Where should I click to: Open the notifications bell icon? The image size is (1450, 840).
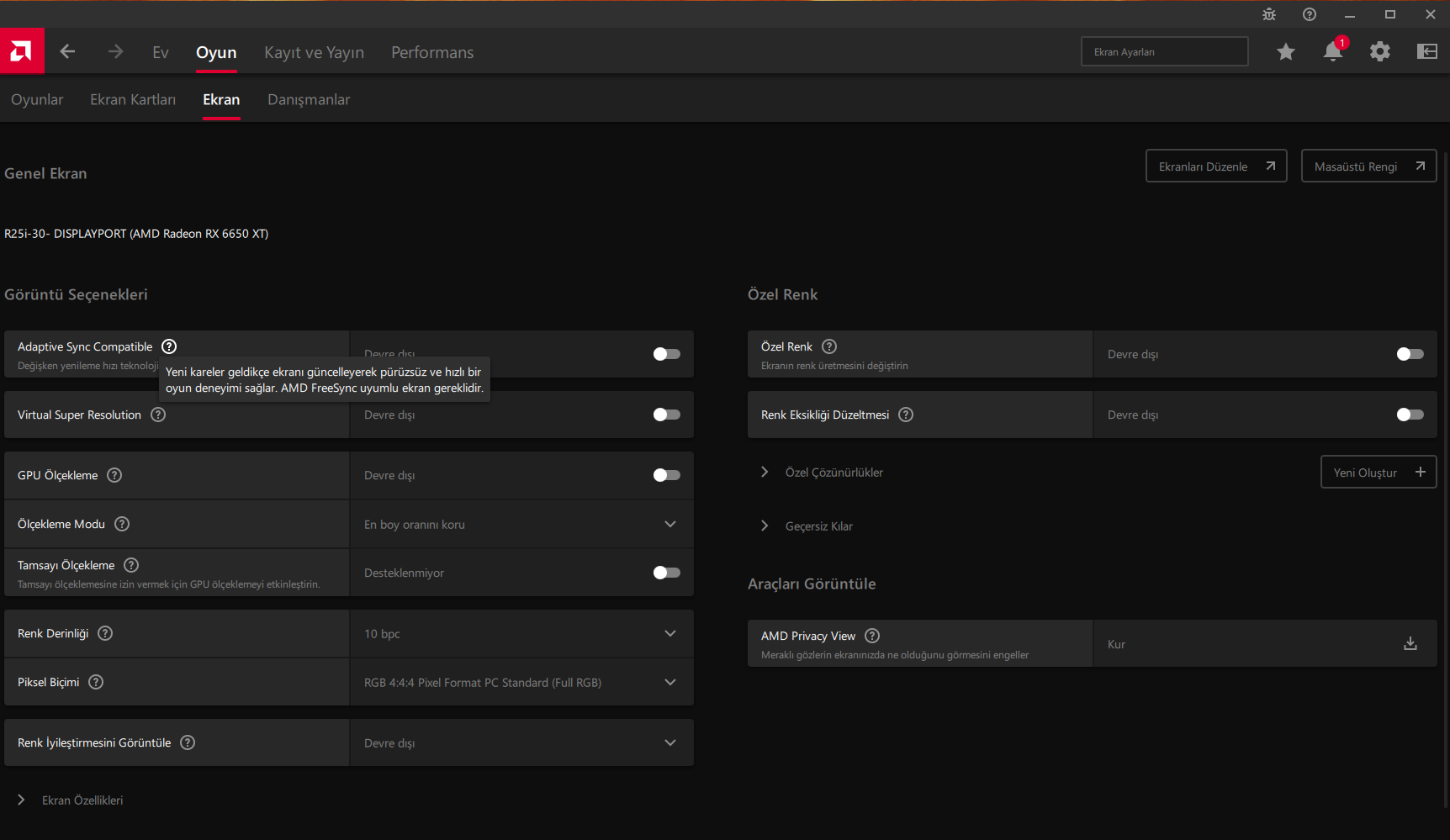[x=1332, y=52]
